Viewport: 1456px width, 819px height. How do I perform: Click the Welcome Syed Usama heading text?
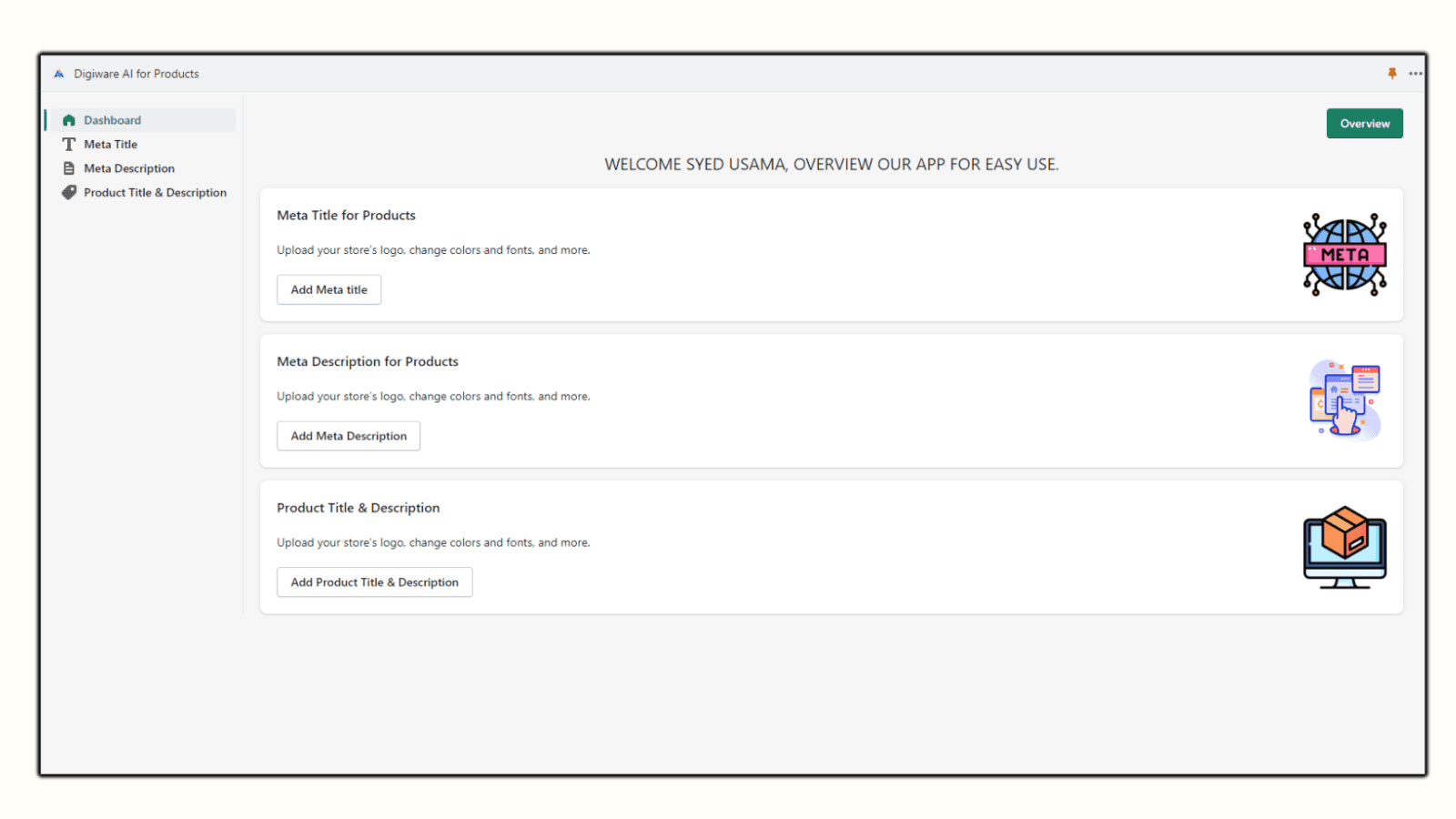point(831,165)
